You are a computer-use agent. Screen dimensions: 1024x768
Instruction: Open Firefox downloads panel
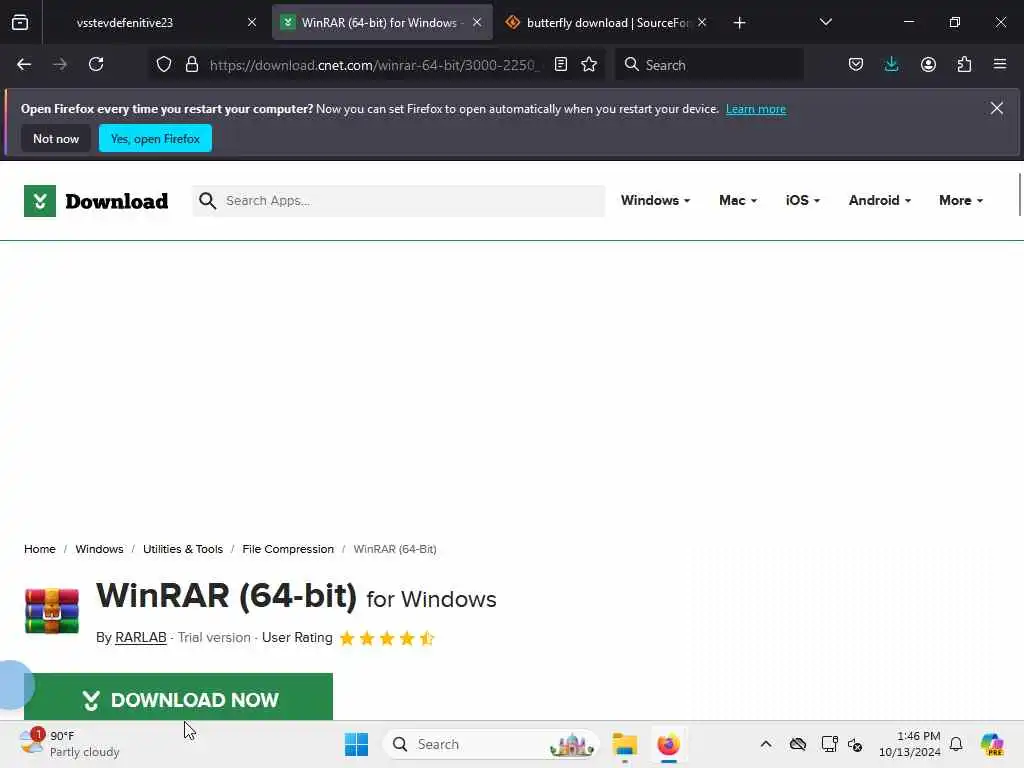[x=891, y=65]
